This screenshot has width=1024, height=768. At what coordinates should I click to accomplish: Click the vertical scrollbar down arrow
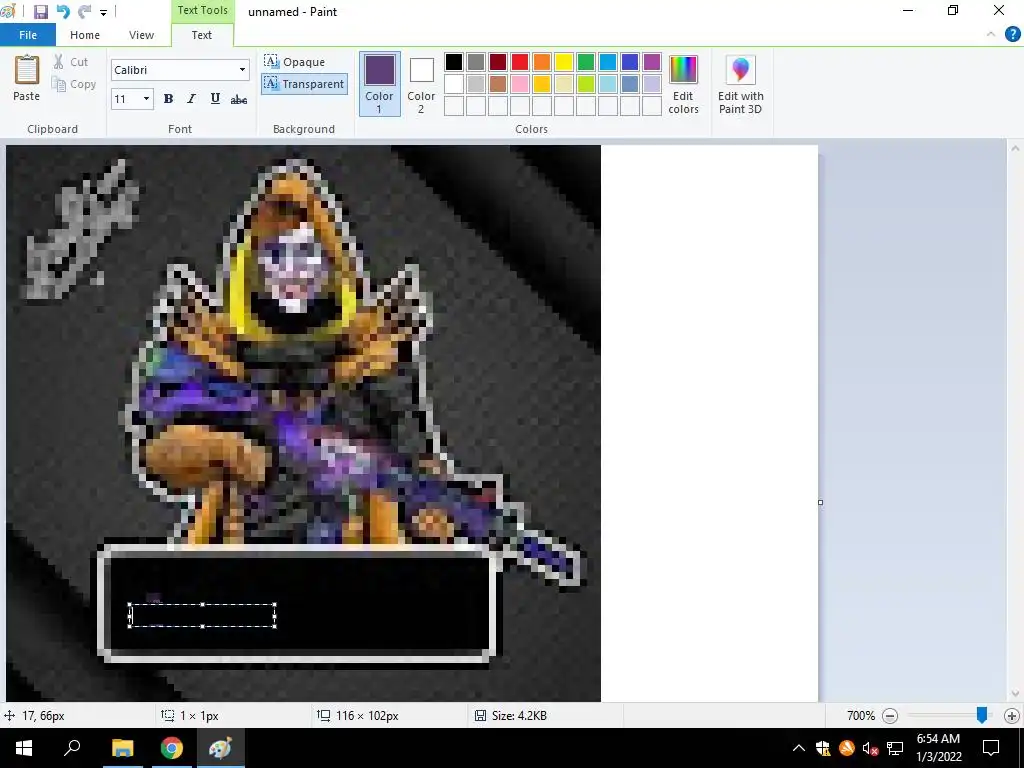point(1015,694)
